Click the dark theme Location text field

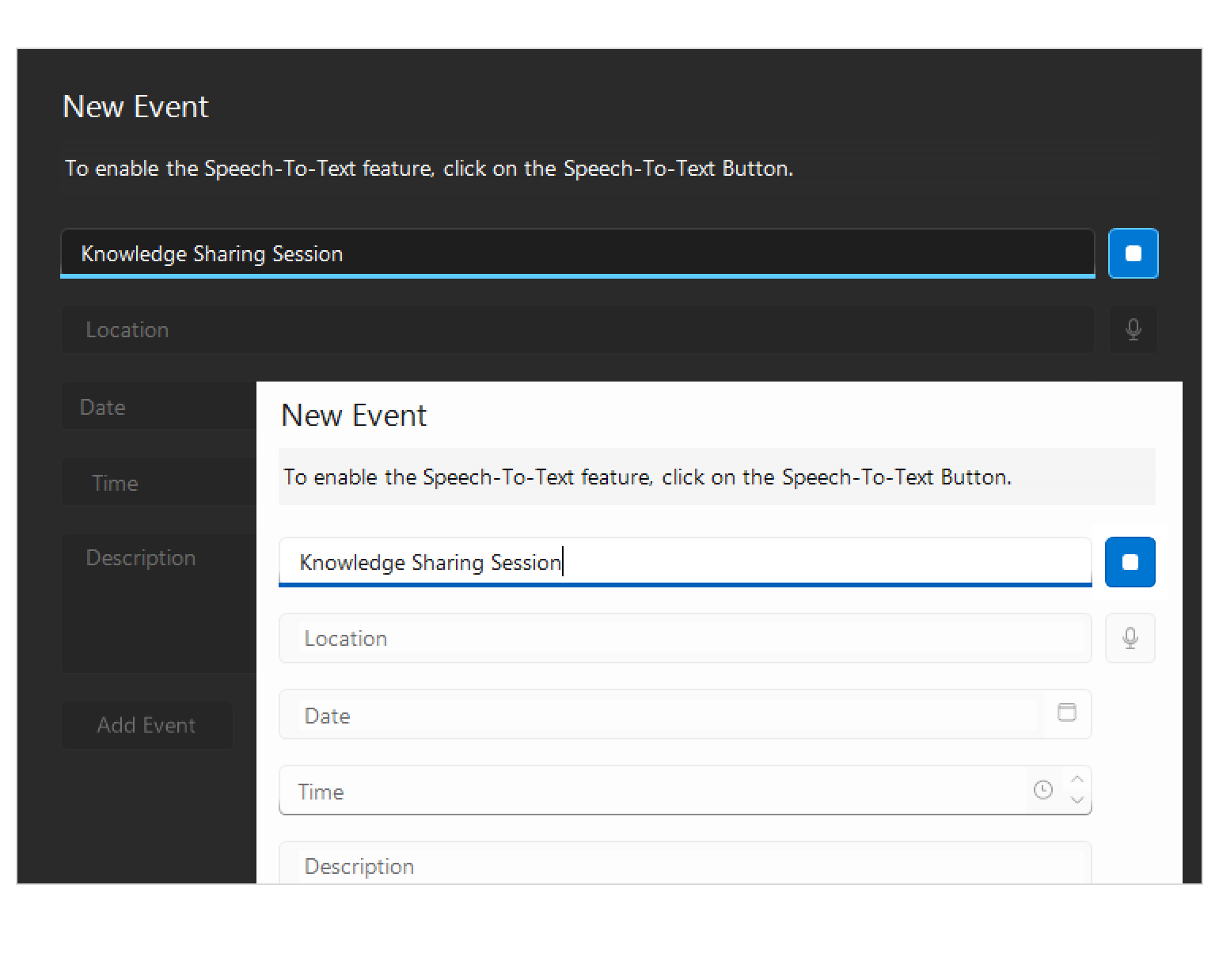point(578,329)
